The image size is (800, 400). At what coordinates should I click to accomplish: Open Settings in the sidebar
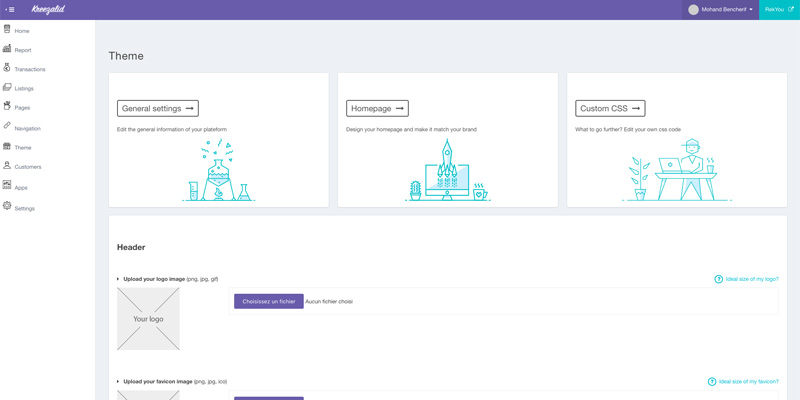pos(24,209)
